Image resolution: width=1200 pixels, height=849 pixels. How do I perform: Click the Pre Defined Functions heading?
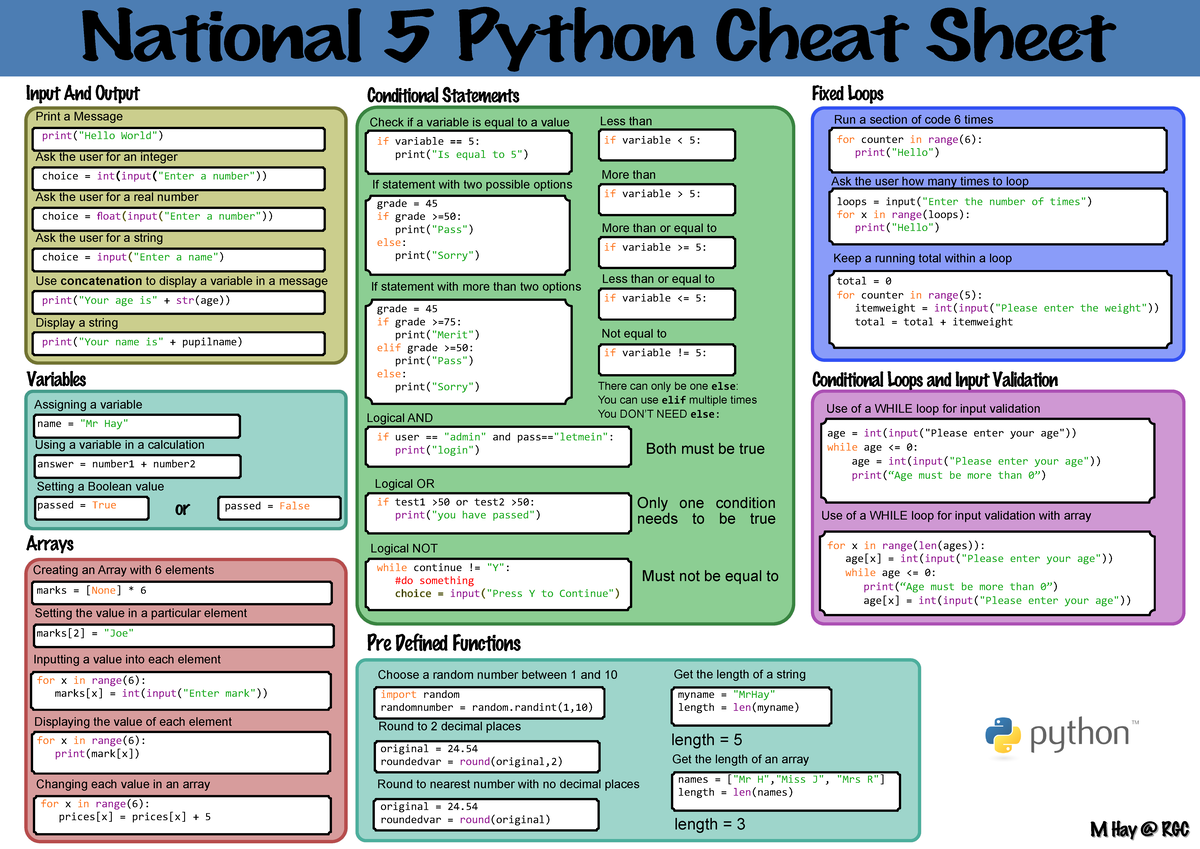(443, 643)
